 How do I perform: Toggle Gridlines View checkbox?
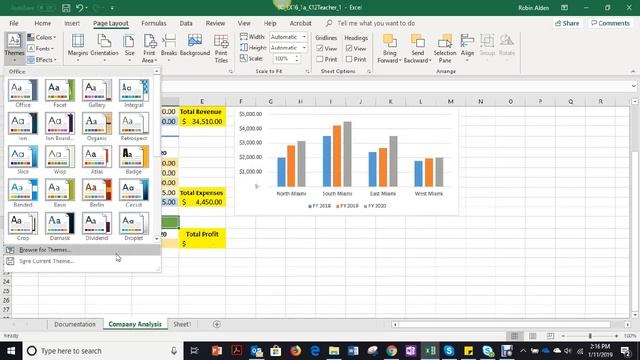(x=320, y=49)
